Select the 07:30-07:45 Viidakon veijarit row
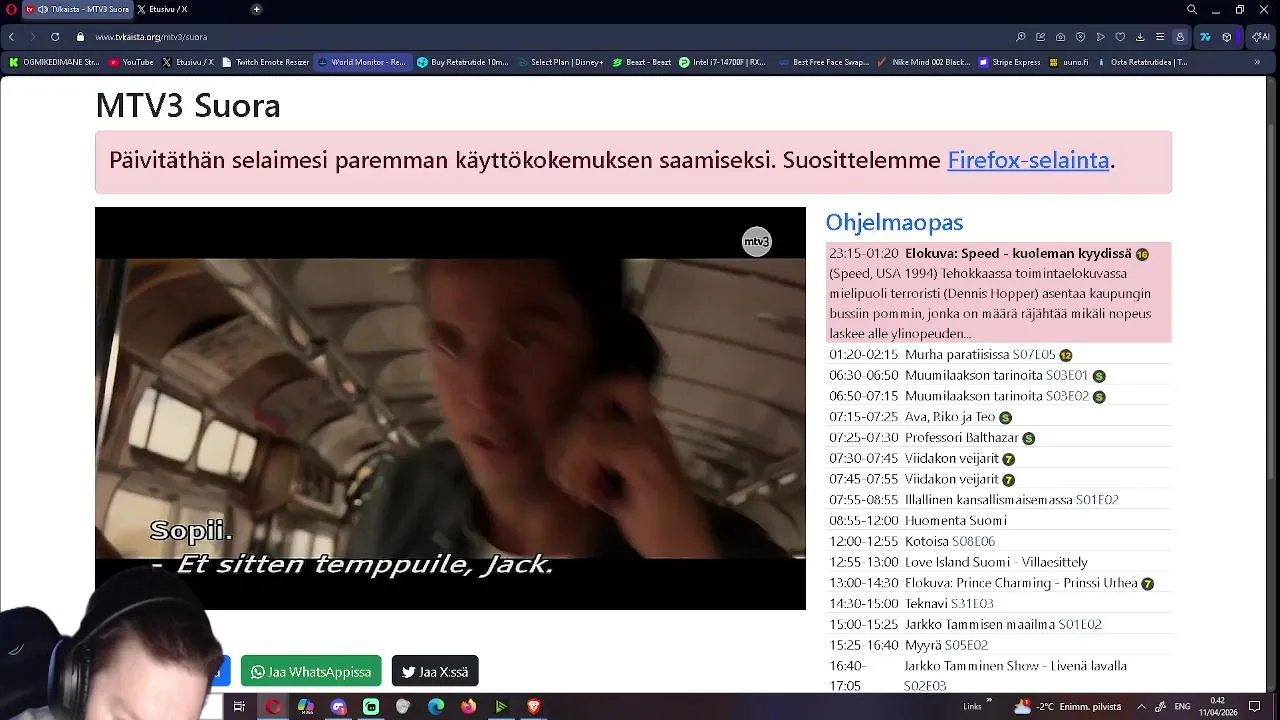 [998, 459]
